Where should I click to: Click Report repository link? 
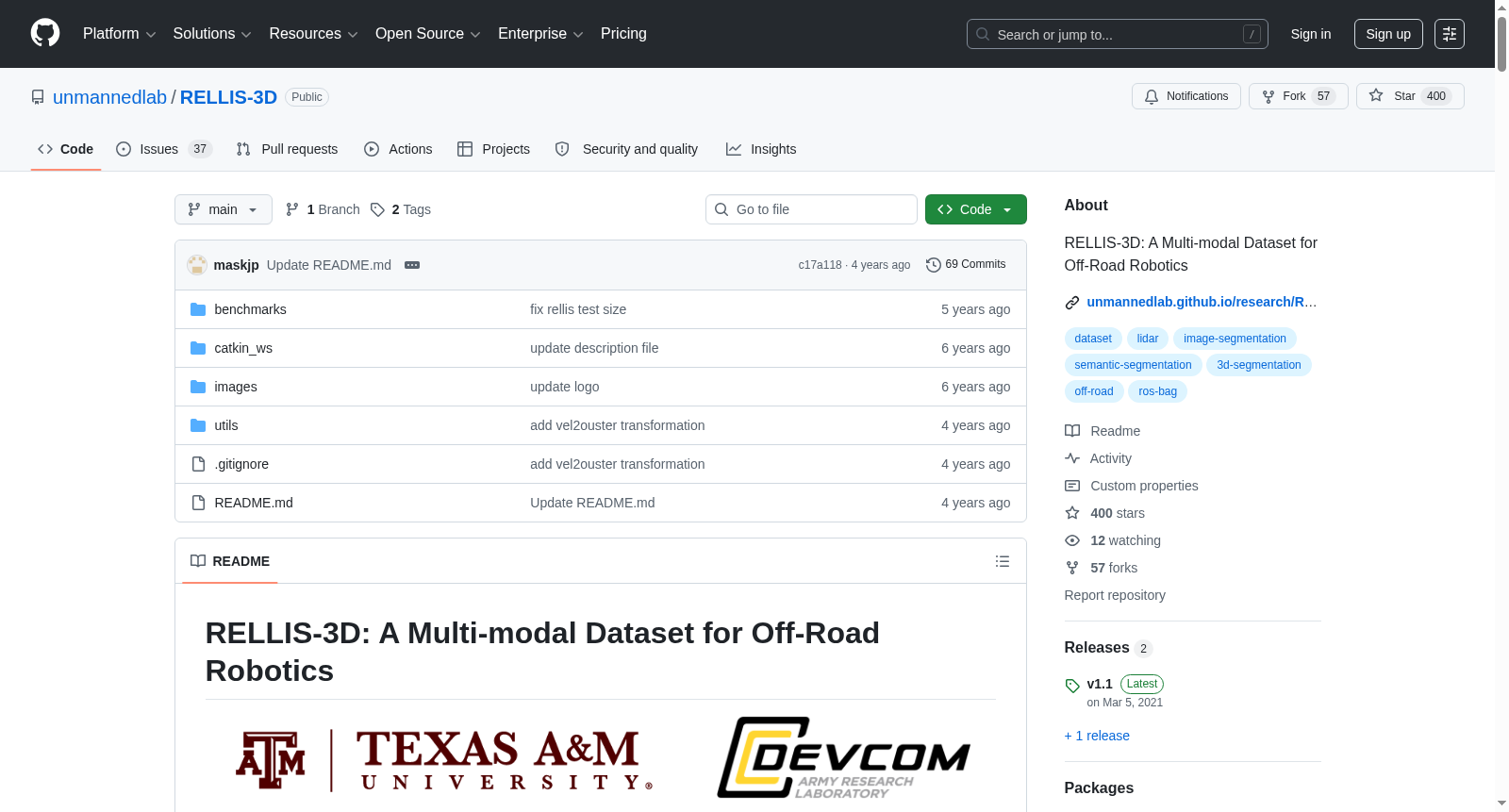click(1115, 595)
